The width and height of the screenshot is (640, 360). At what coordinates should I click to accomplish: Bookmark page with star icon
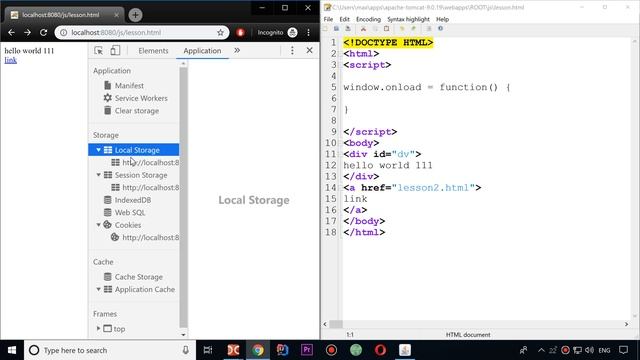tap(220, 32)
